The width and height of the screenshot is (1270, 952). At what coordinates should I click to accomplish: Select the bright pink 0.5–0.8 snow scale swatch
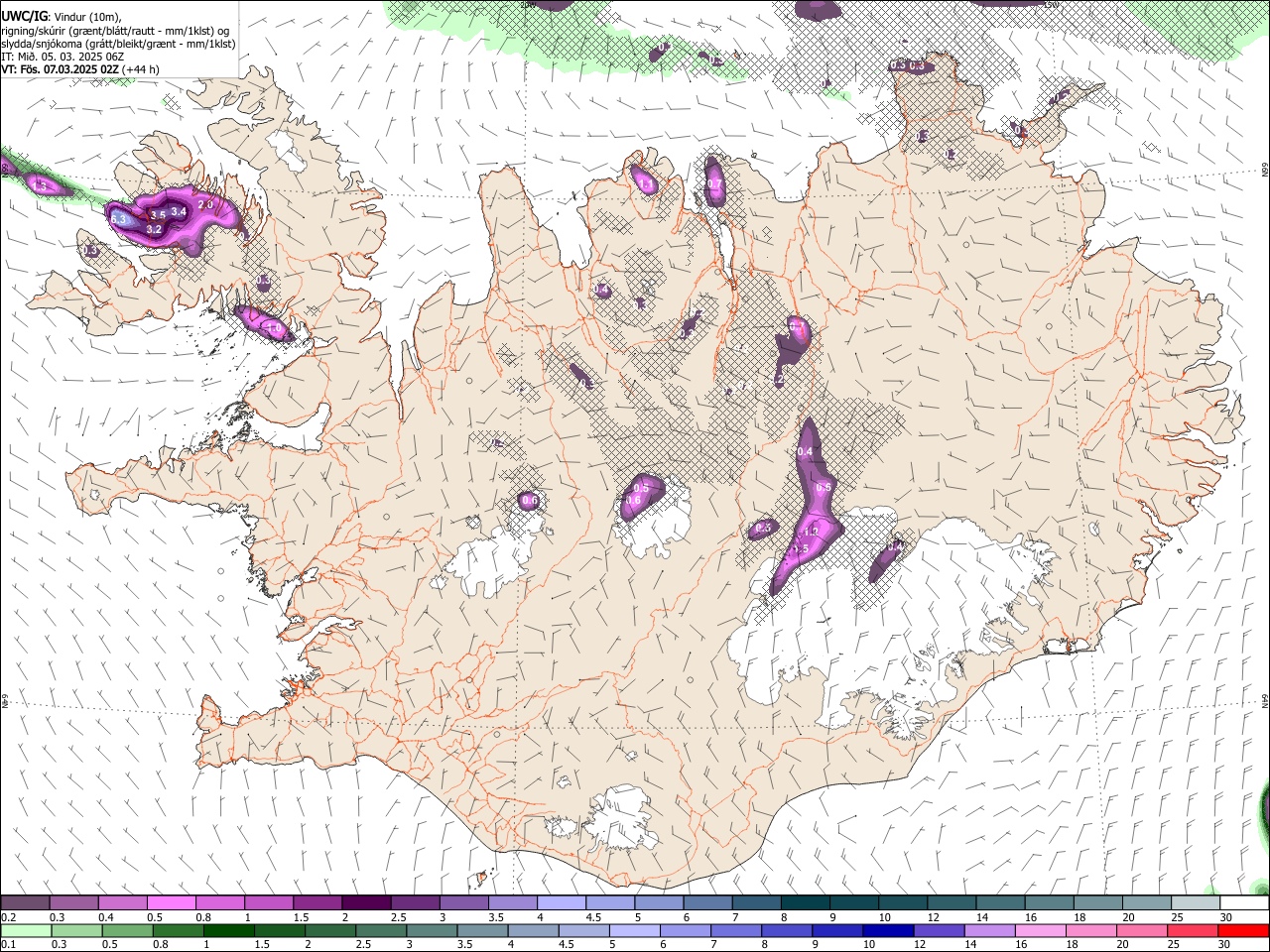pos(171,902)
